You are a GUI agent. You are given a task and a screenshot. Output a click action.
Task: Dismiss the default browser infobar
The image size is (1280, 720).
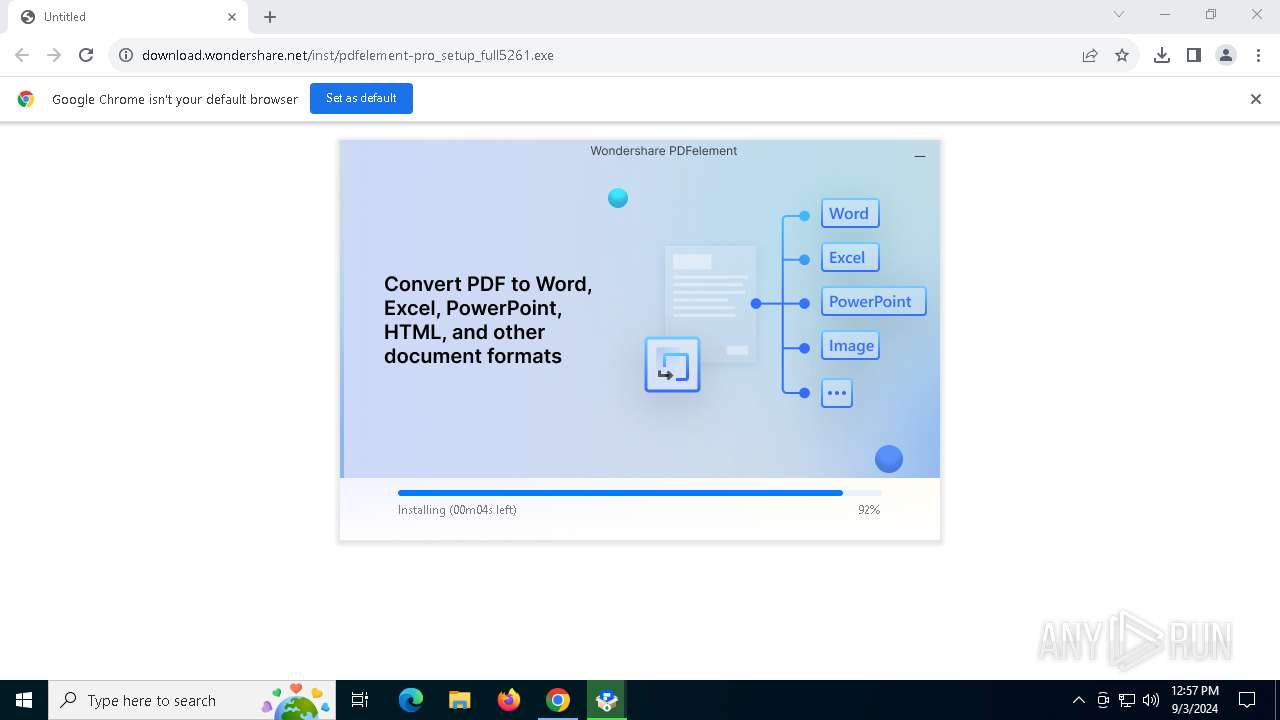click(x=1256, y=99)
